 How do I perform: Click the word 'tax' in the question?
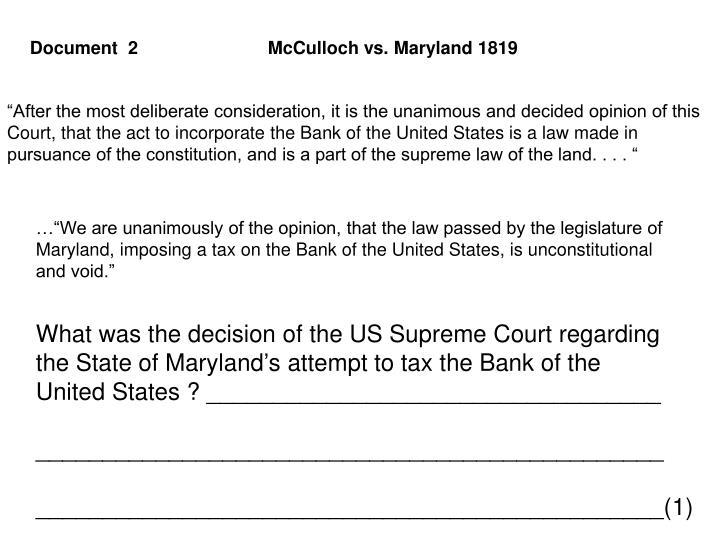[416, 363]
